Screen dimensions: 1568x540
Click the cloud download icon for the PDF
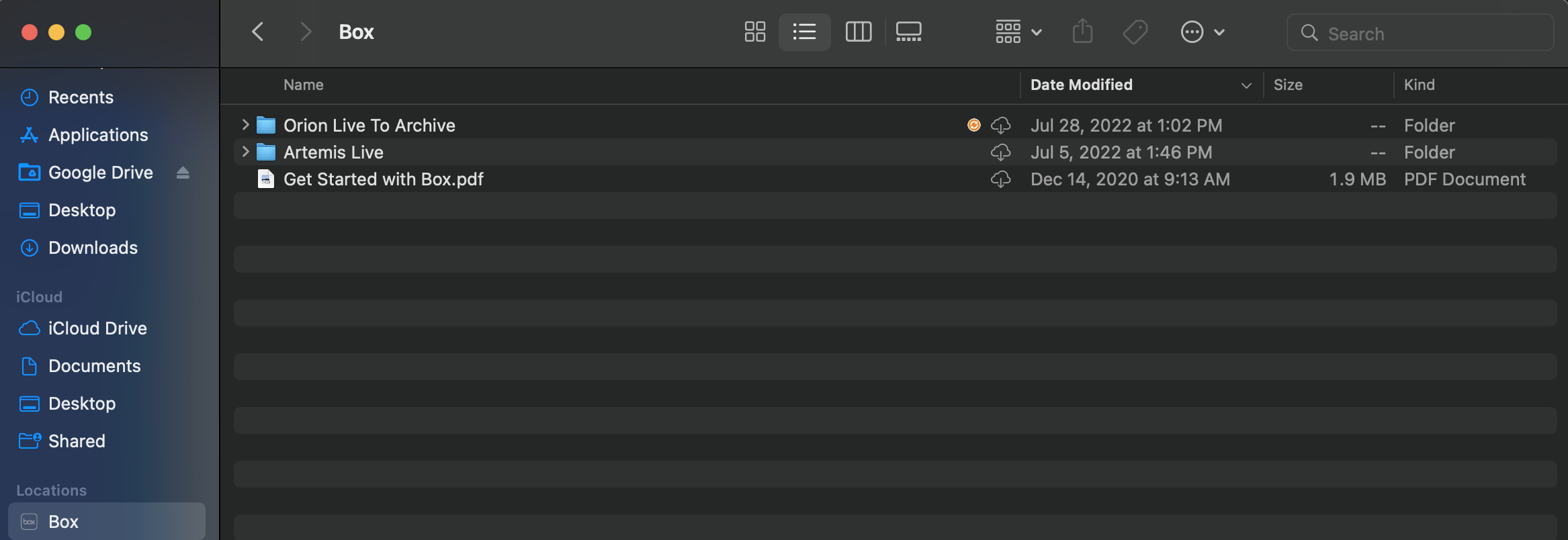coord(1000,179)
